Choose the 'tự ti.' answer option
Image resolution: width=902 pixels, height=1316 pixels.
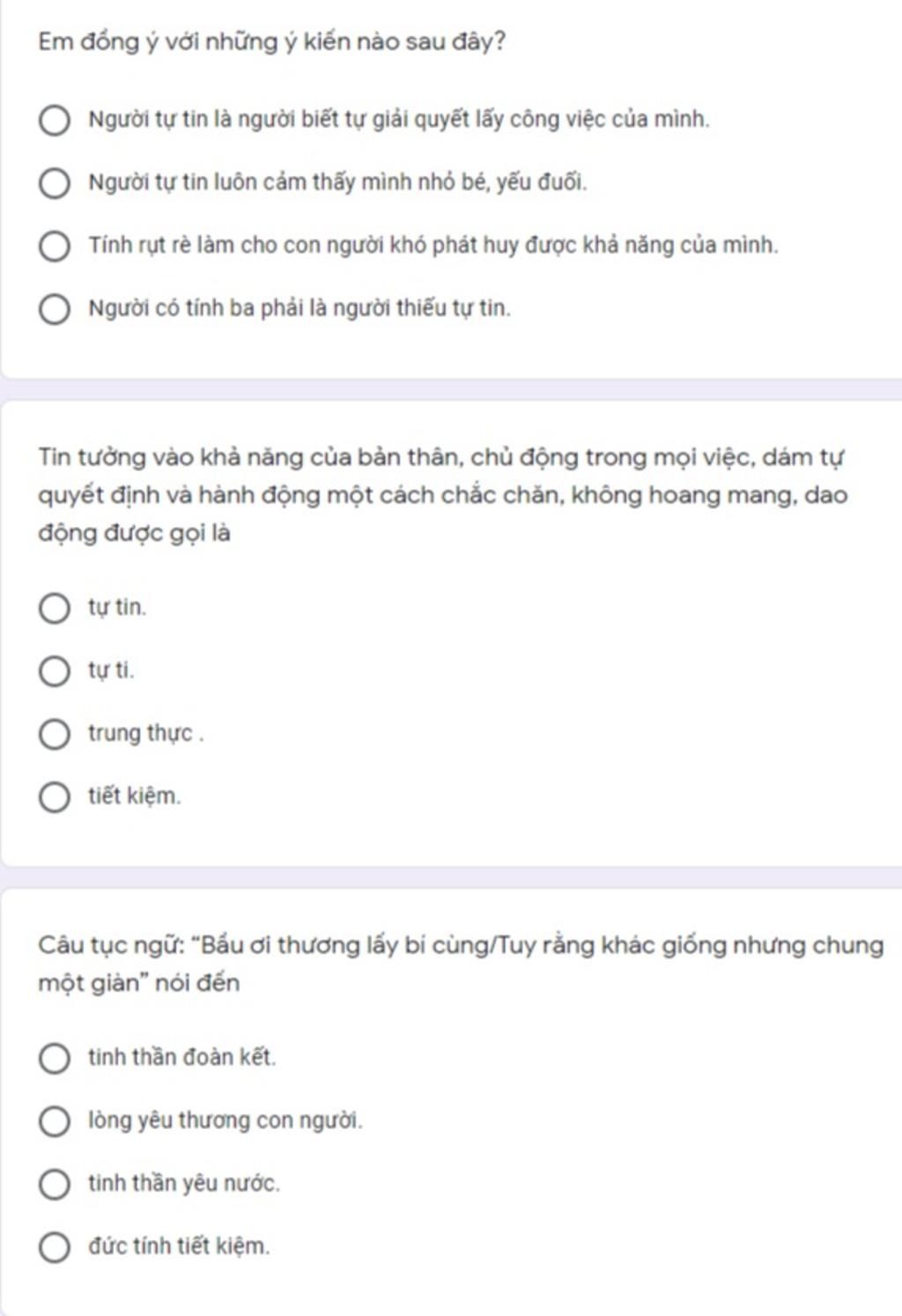point(54,671)
